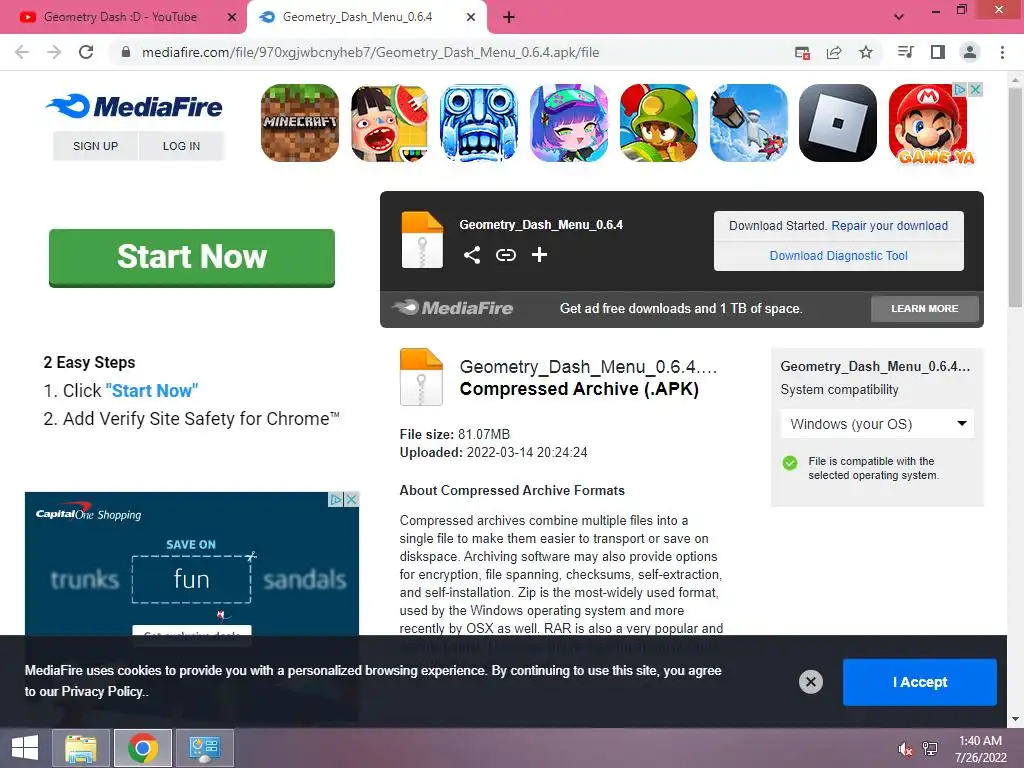The width and height of the screenshot is (1024, 768).
Task: Close the top banner ad
Action: [976, 89]
